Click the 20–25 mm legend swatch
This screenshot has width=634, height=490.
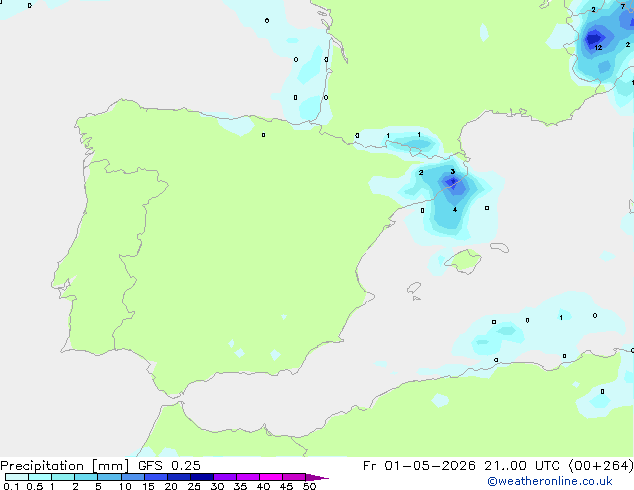click(179, 477)
